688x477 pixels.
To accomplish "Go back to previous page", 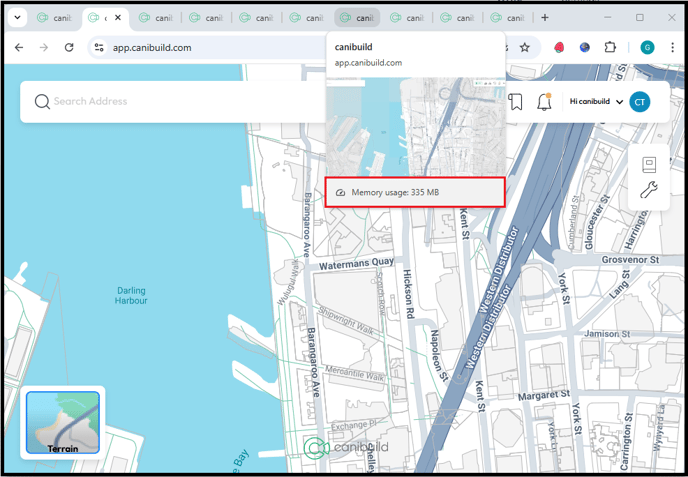I will pos(19,47).
